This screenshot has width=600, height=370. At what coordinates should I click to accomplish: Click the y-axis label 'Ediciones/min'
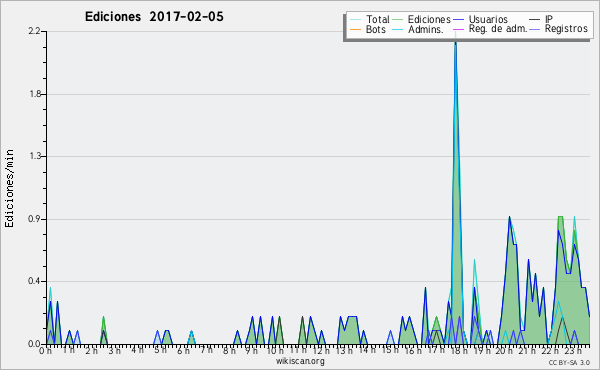[x=9, y=188]
